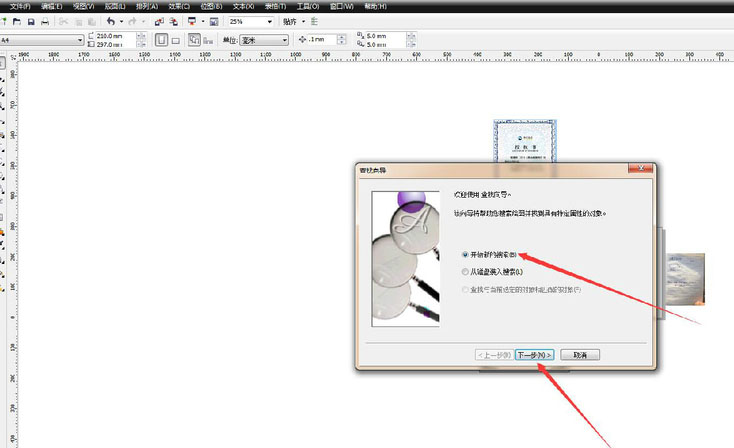
Task: Click the Print icon in toolbar
Action: tap(45, 22)
